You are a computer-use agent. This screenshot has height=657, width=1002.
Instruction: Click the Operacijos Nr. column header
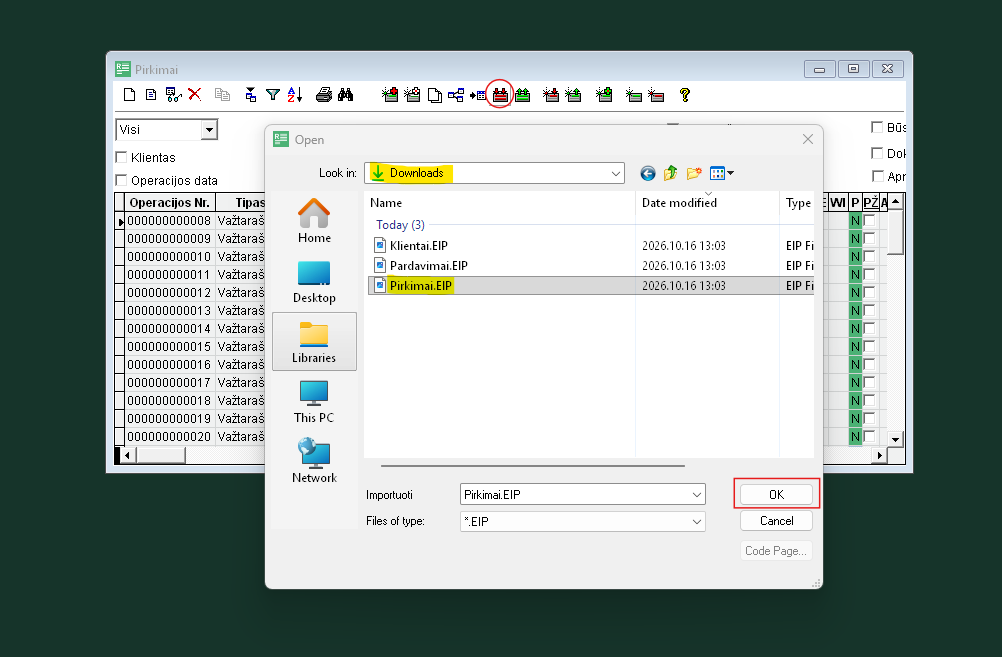pos(169,203)
